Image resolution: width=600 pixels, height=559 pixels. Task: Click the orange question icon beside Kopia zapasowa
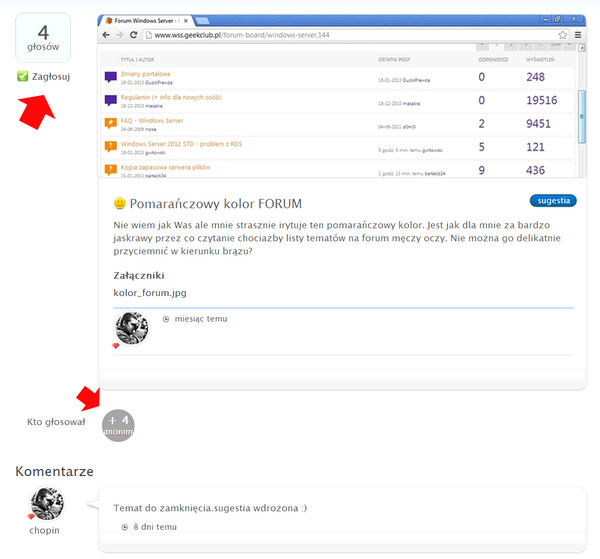(111, 170)
